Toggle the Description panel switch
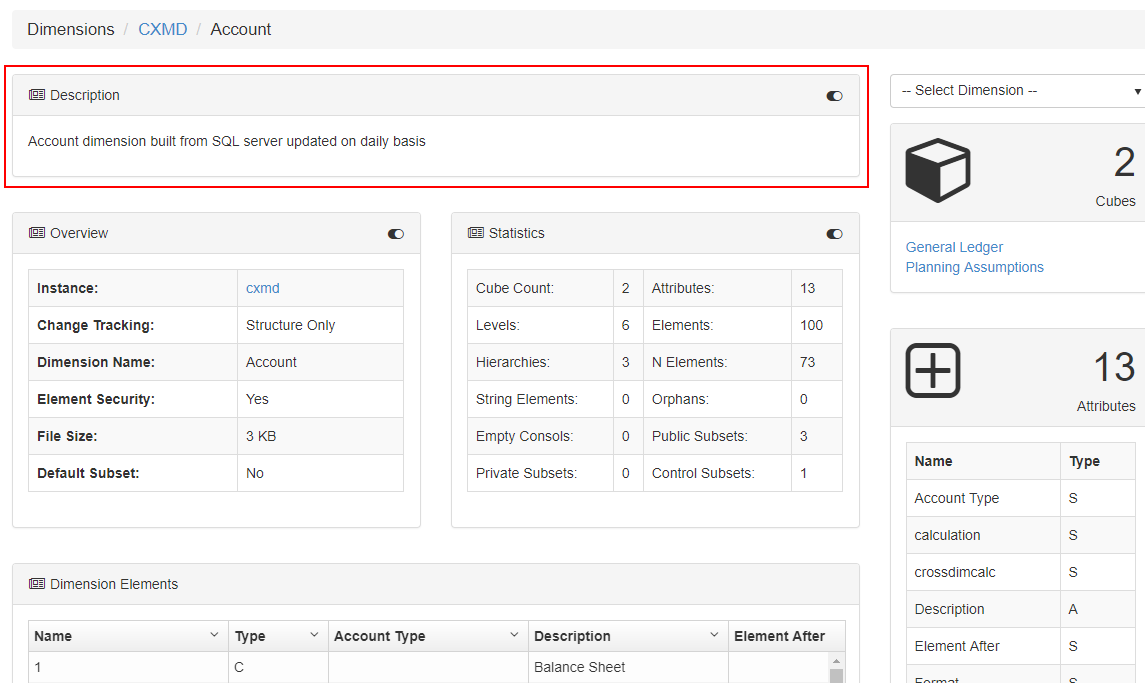 point(834,96)
